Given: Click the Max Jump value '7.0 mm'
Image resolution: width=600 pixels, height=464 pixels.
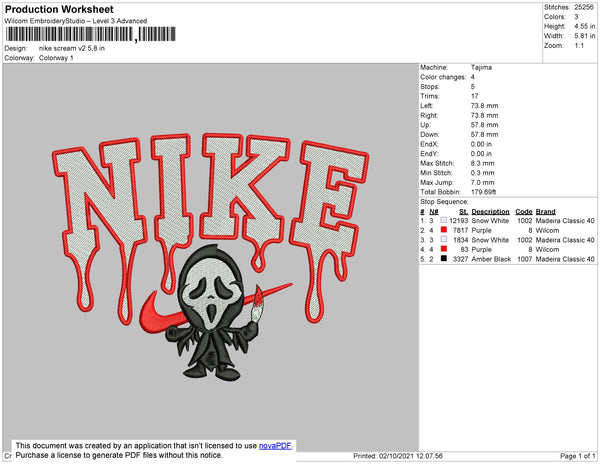Looking at the screenshot, I should pos(483,182).
